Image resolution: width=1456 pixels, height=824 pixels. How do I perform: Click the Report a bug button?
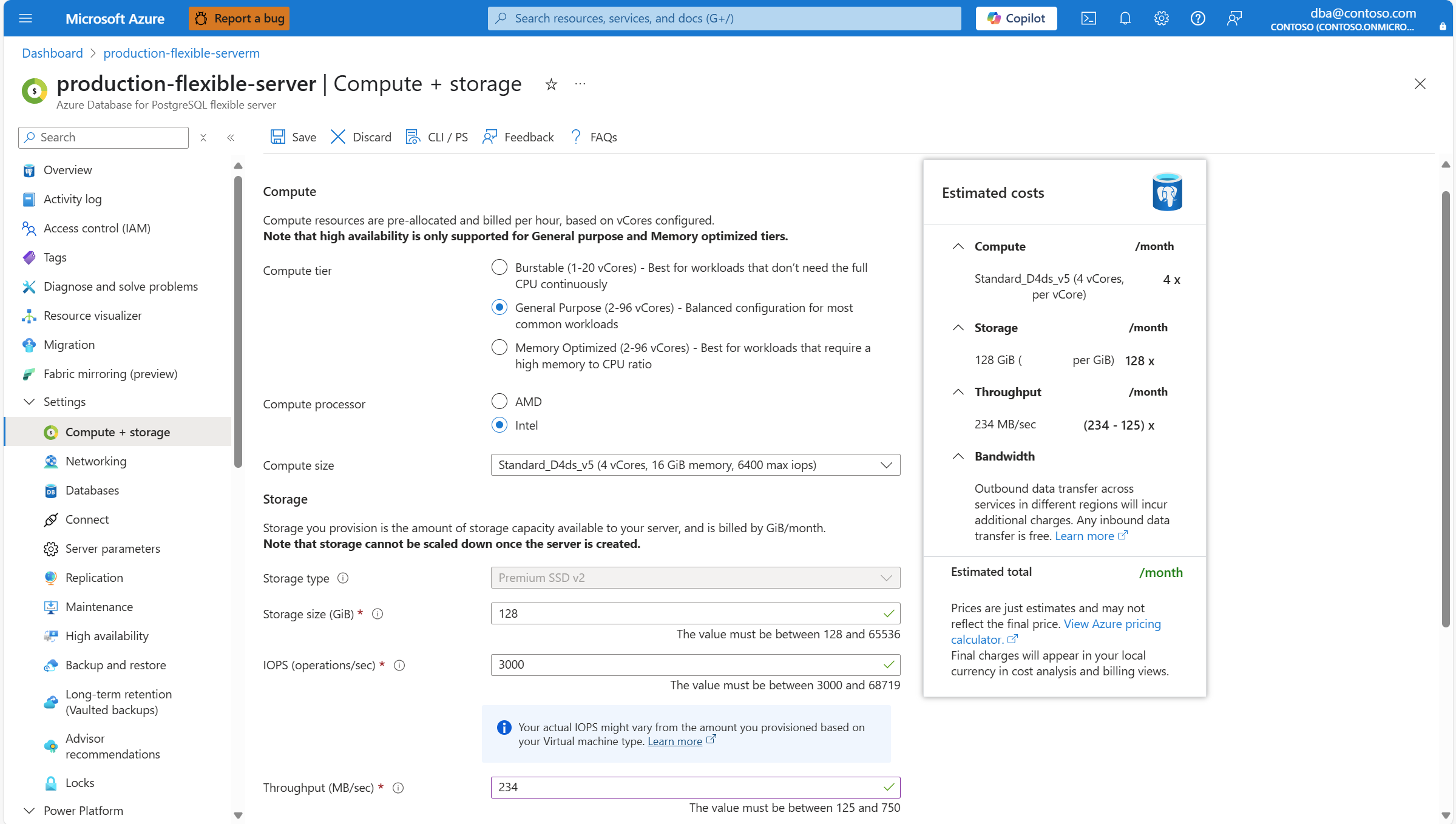click(x=239, y=18)
